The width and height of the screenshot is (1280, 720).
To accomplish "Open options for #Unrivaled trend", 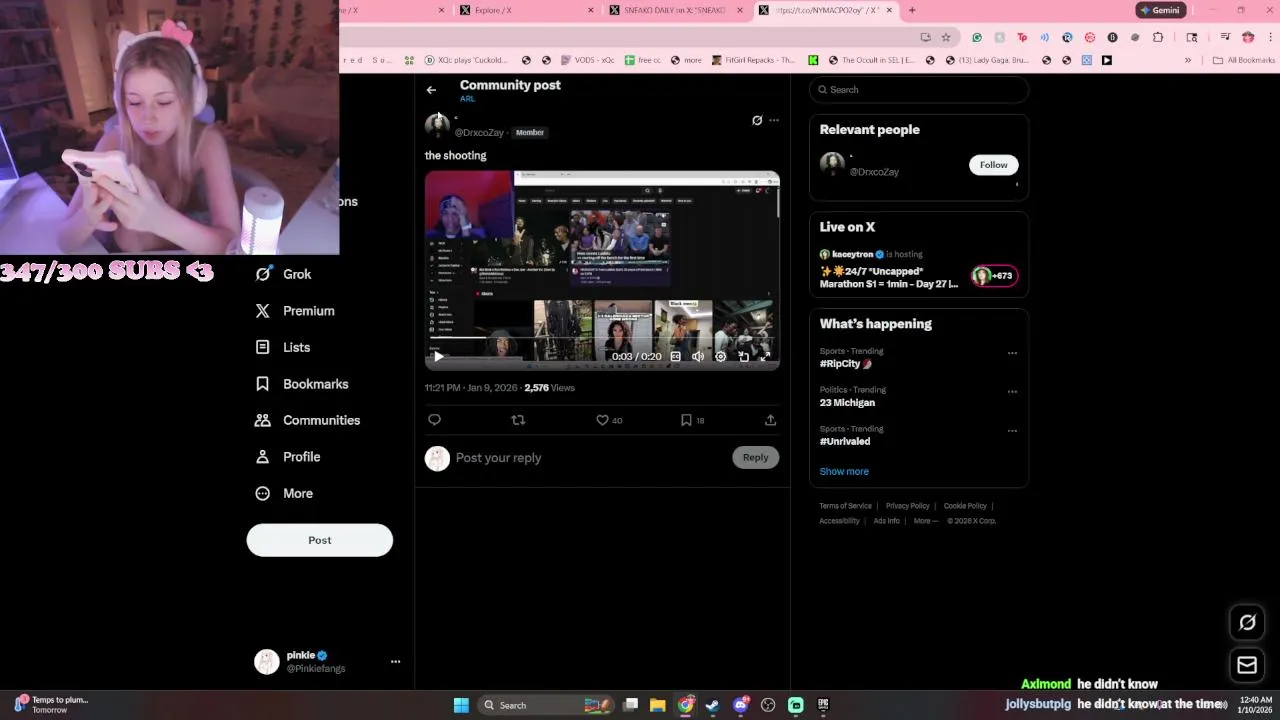I will click(x=1012, y=431).
